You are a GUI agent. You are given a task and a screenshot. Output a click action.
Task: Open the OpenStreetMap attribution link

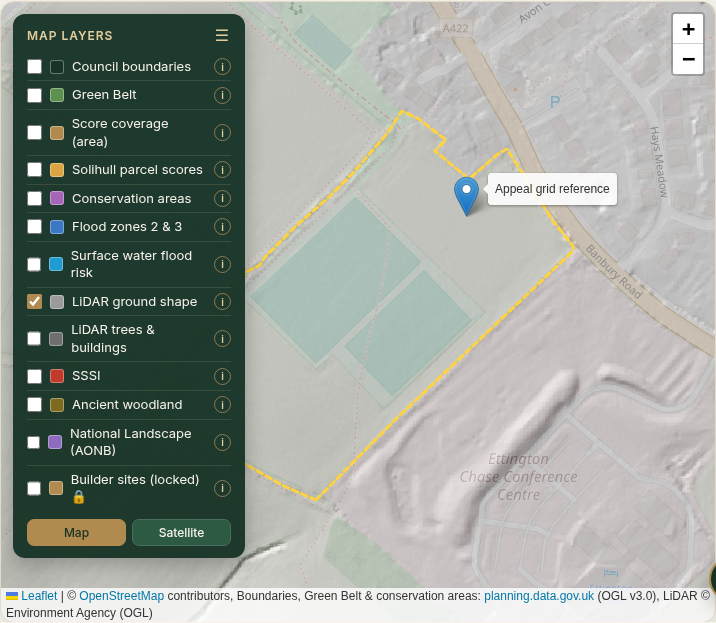(x=121, y=596)
